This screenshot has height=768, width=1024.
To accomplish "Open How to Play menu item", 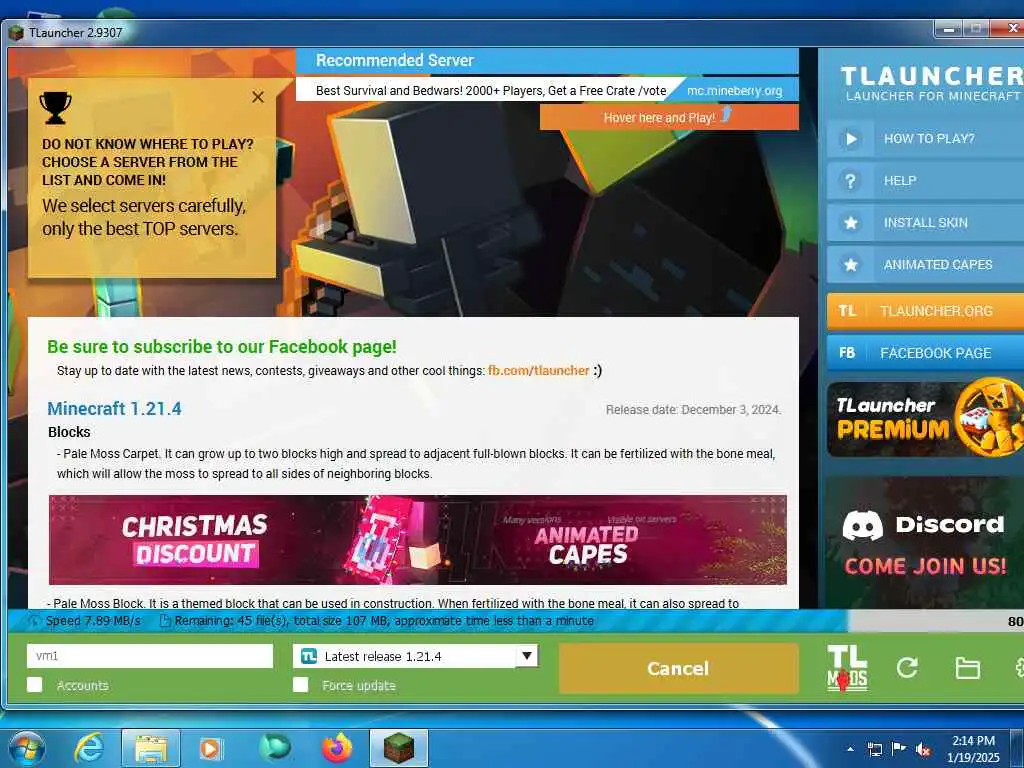I will (x=925, y=138).
